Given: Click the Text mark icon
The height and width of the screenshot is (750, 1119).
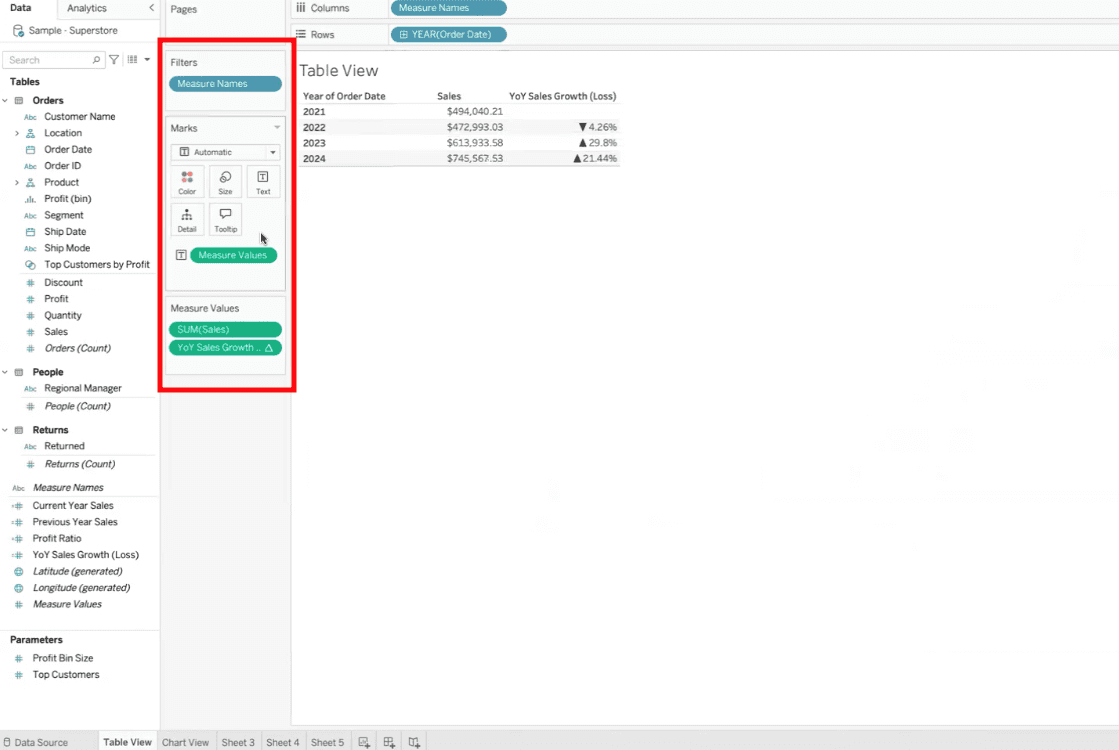Looking at the screenshot, I should [263, 181].
